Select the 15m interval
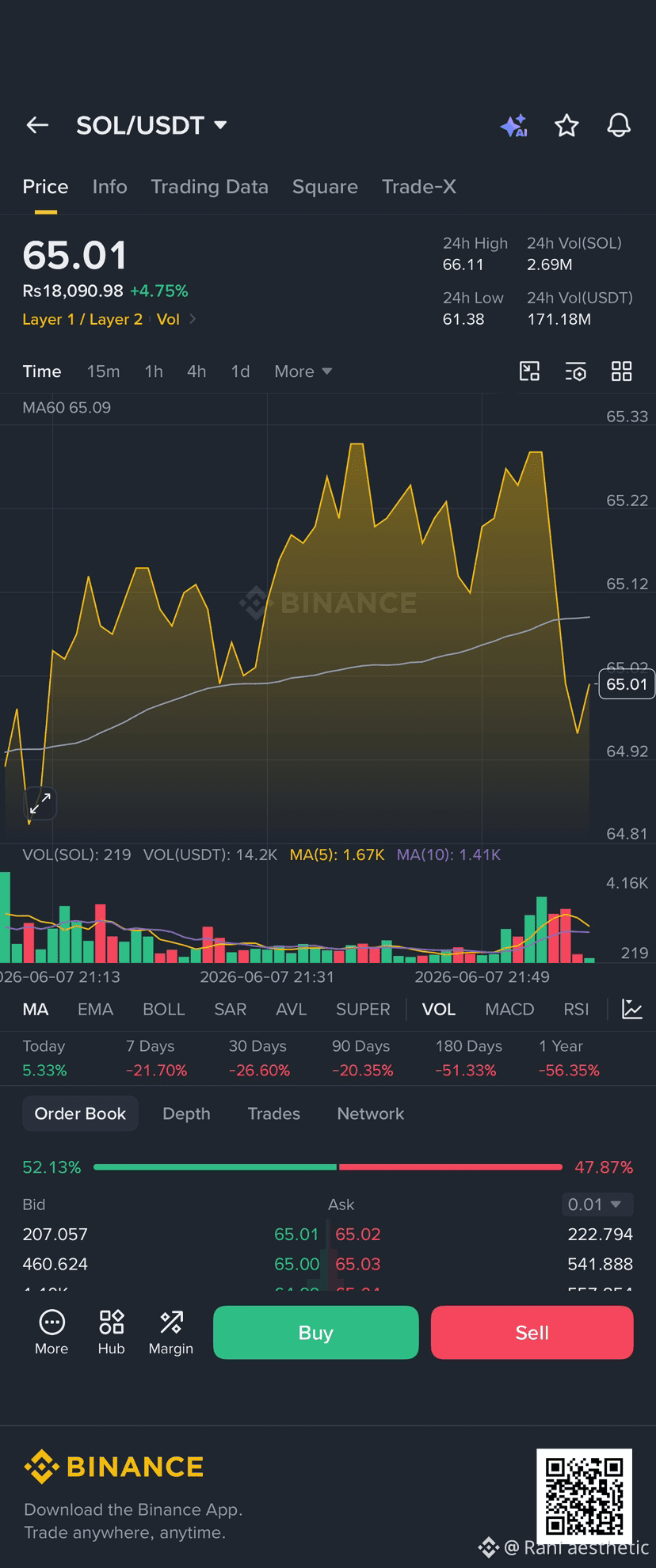Screen dimensions: 656x1568 [x=104, y=371]
